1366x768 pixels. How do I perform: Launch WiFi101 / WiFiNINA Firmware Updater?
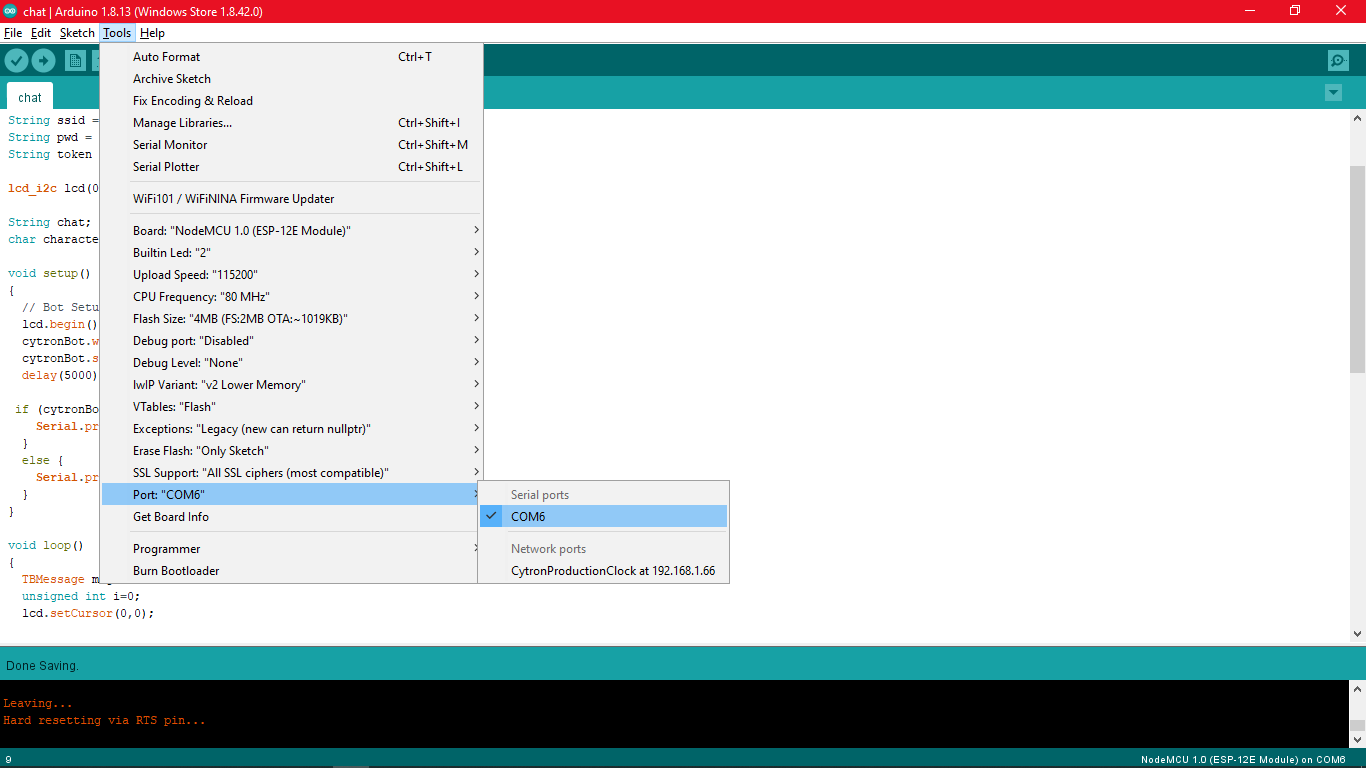[291, 199]
